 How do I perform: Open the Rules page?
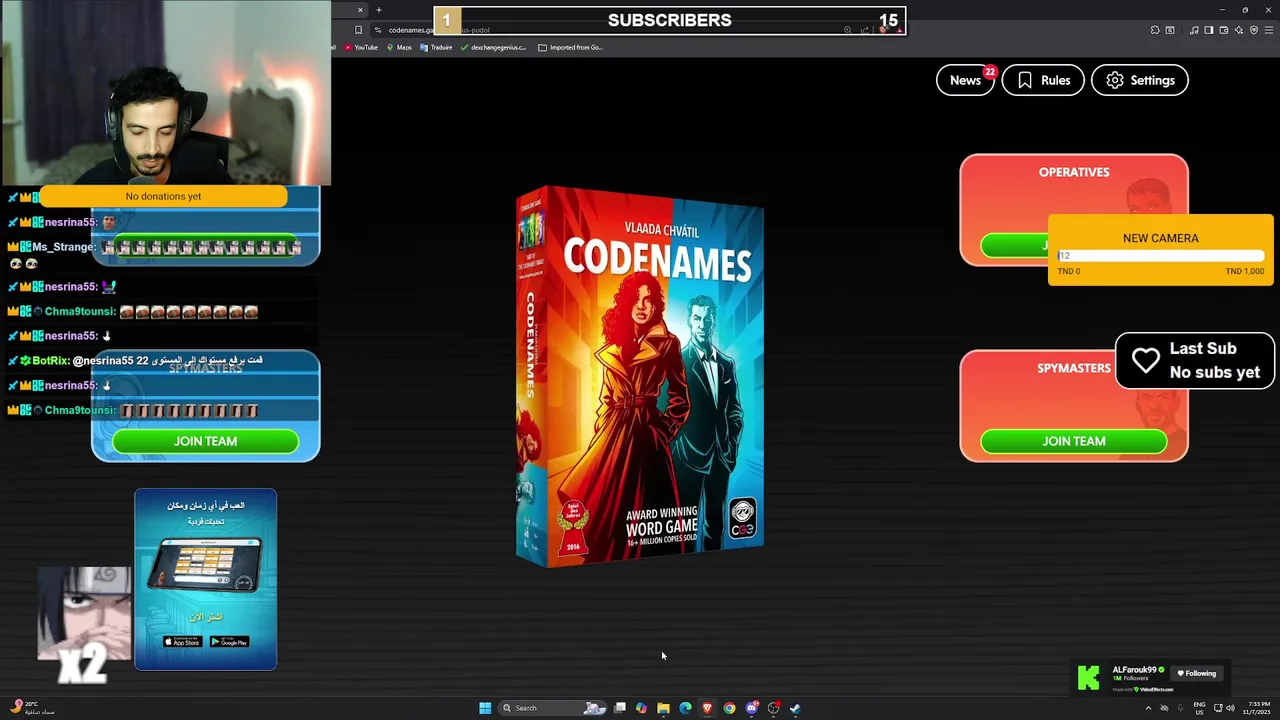[1043, 80]
